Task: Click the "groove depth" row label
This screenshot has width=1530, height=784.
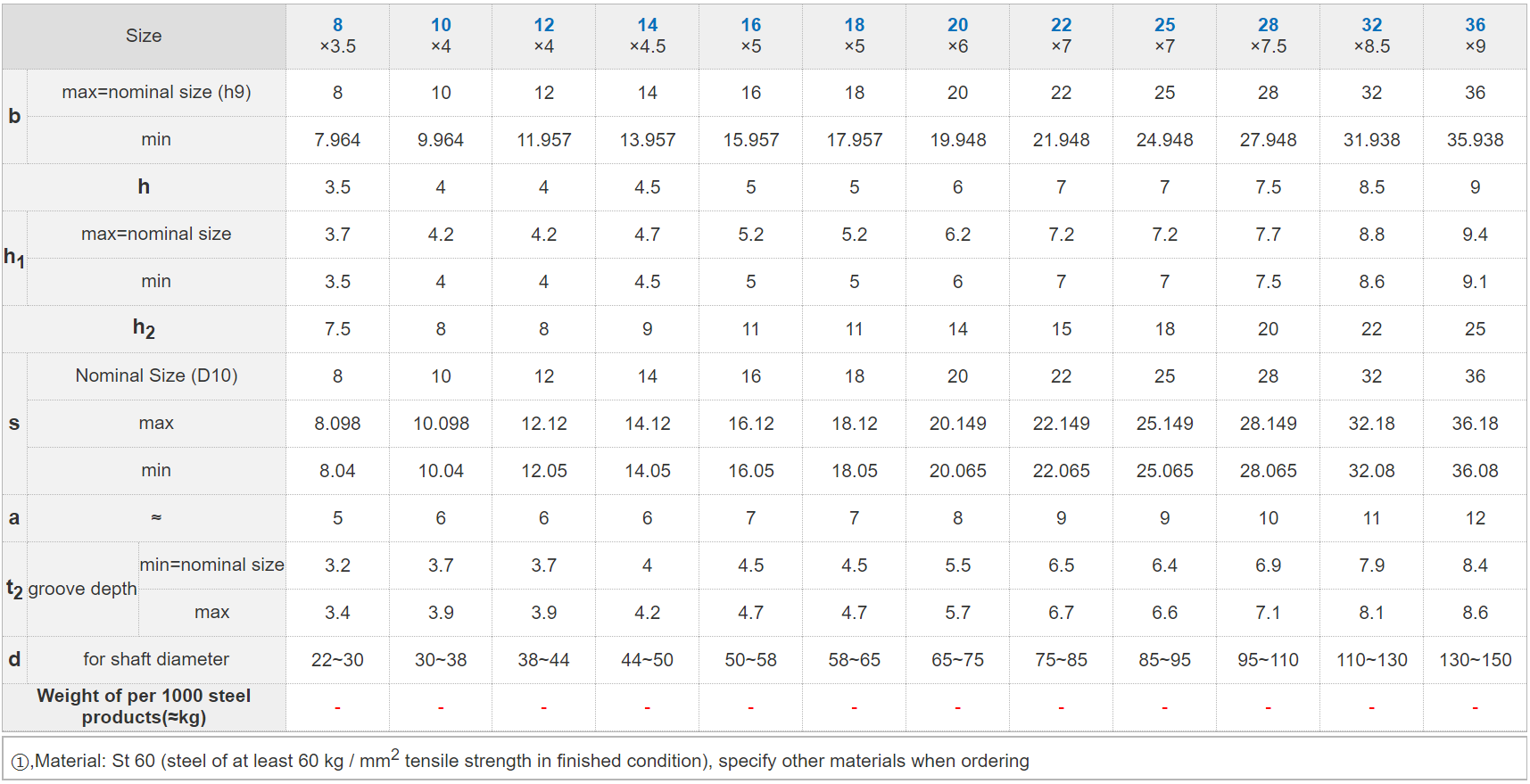Action: point(82,589)
